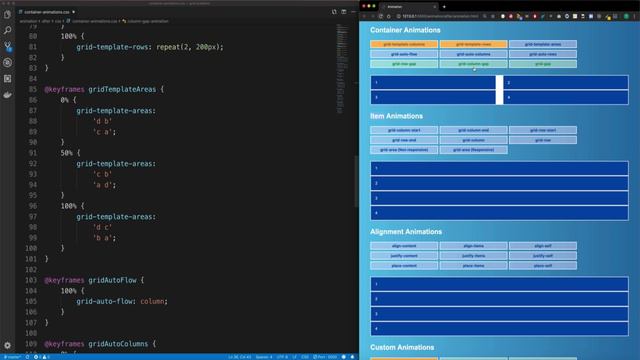Close the Animation browser tab
This screenshot has height=360, width=640.
434,7
